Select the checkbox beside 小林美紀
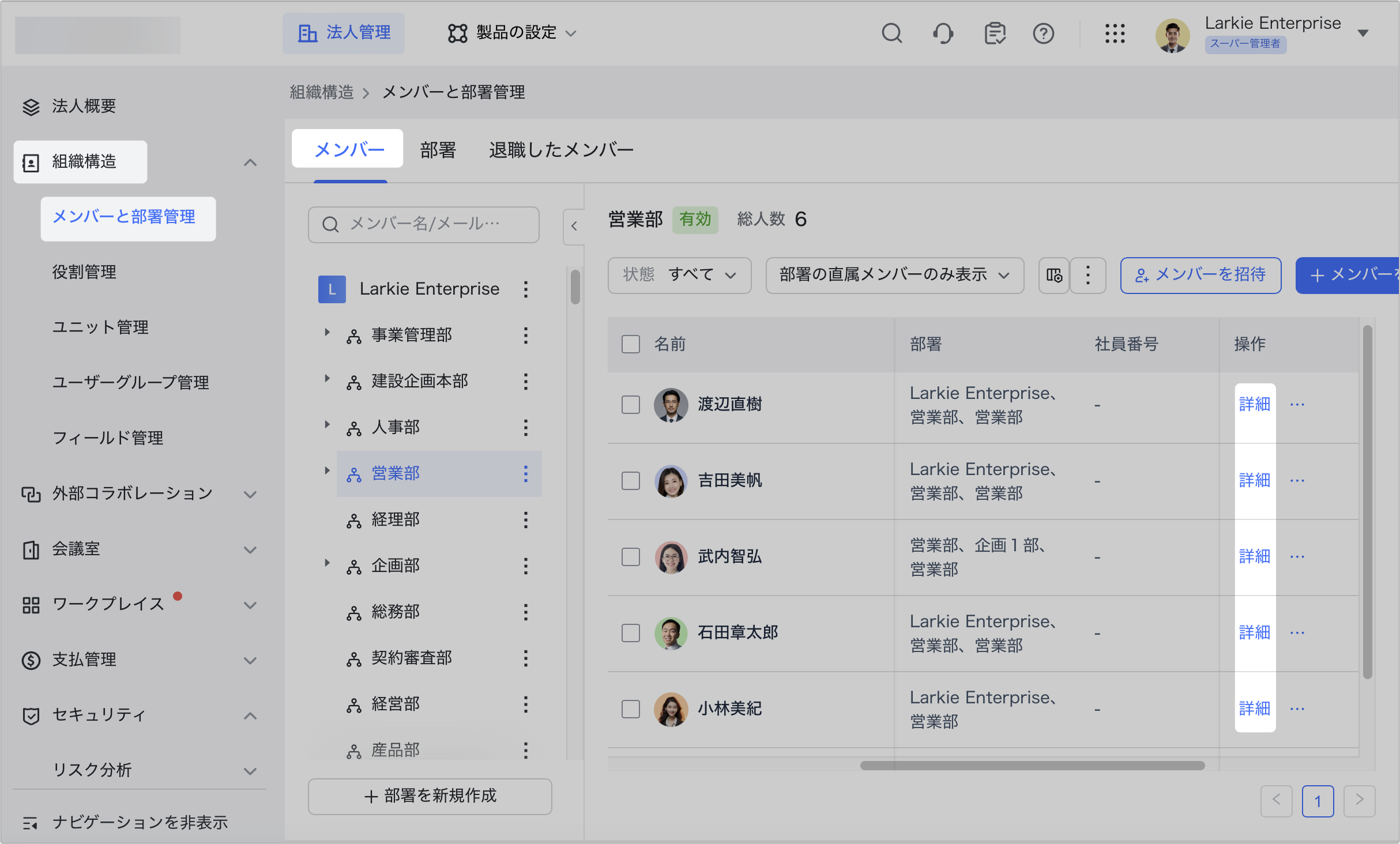 (631, 709)
